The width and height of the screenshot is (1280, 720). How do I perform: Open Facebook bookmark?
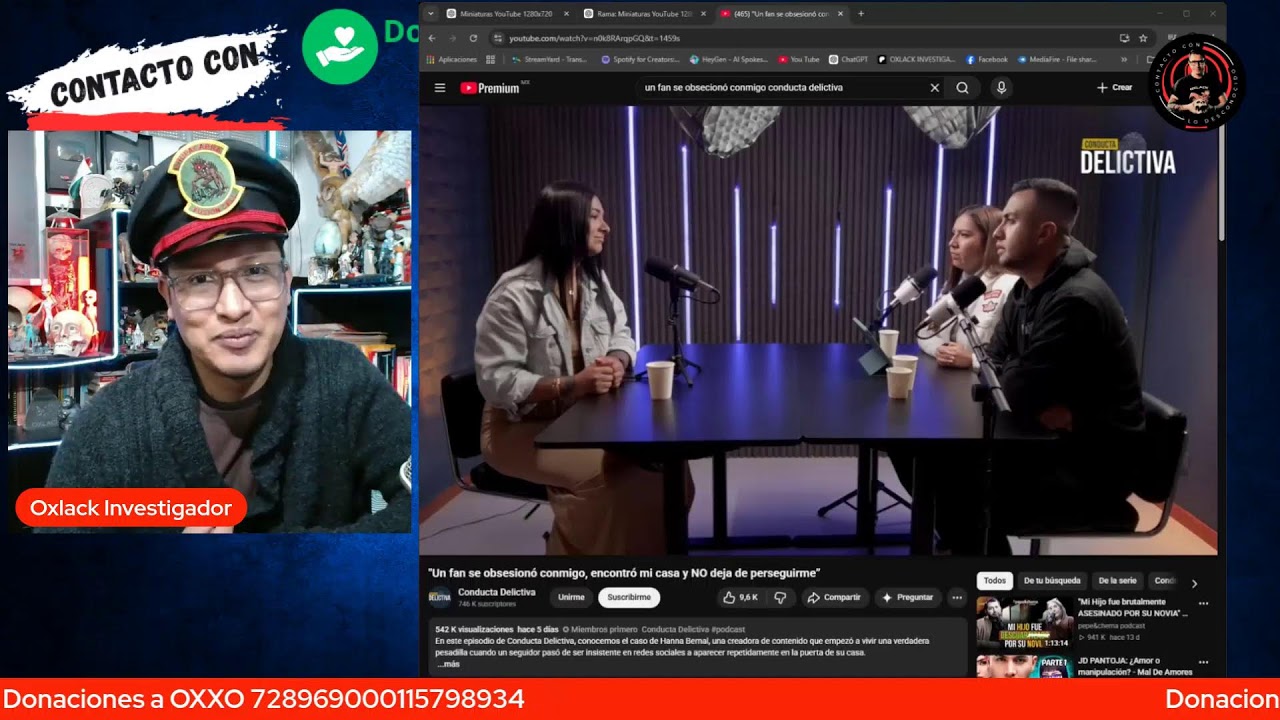(x=986, y=59)
